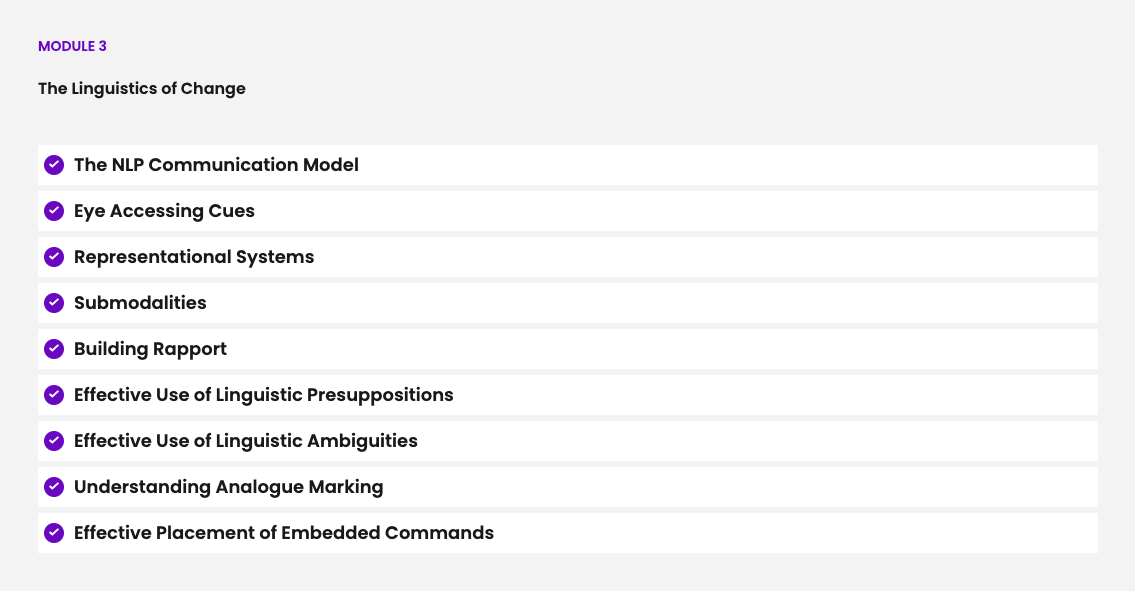Open the Eye Accessing Cues lesson
The width and height of the screenshot is (1135, 591).
click(164, 211)
